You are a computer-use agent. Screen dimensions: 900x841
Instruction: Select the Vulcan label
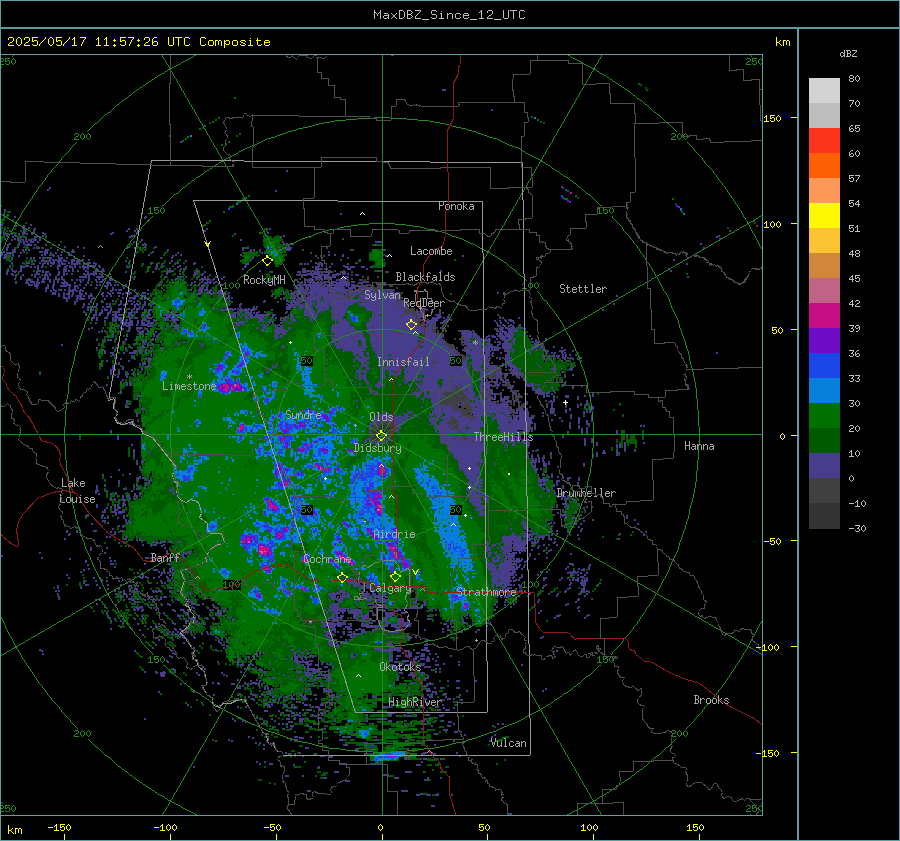509,743
